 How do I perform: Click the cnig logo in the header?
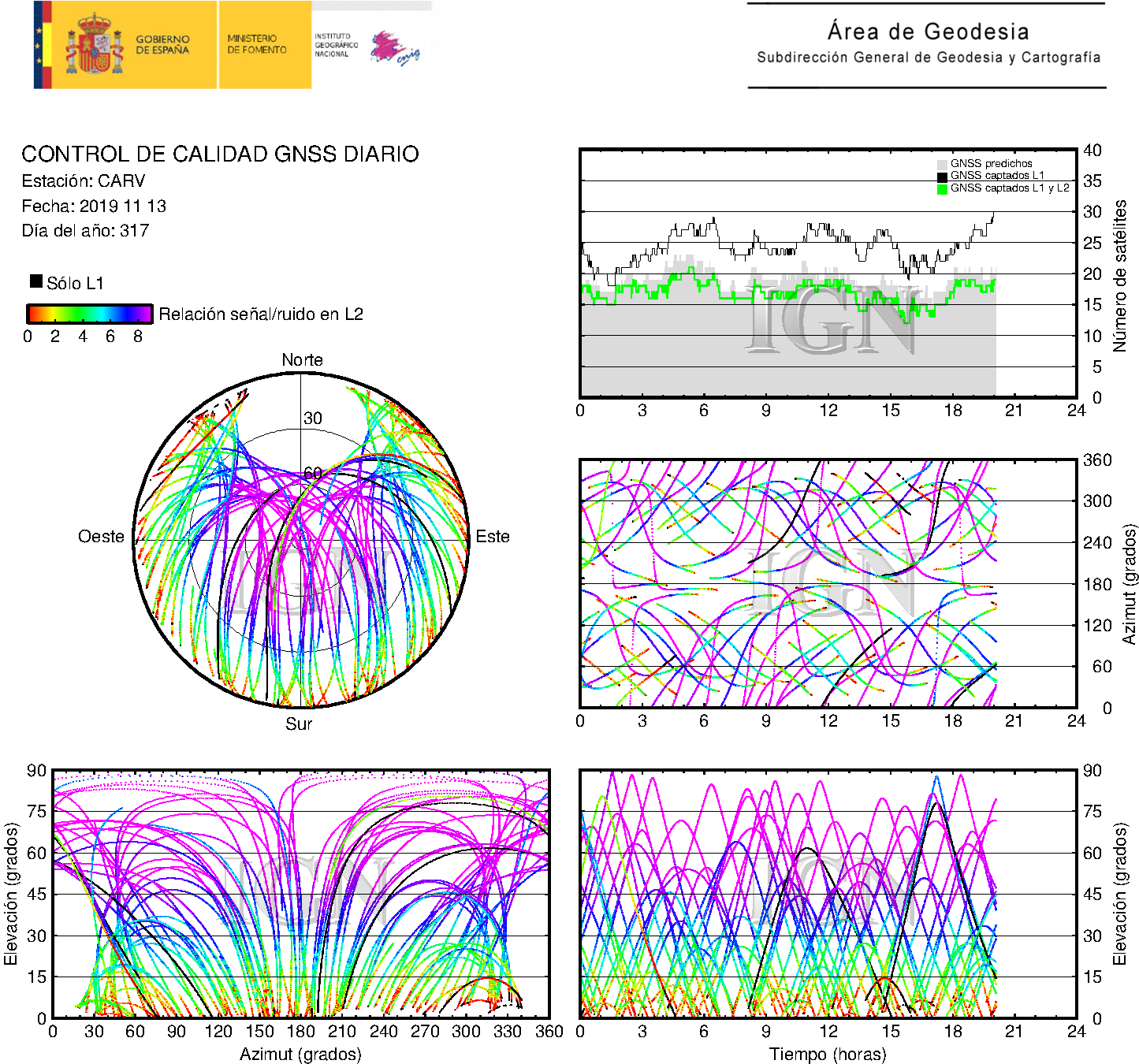click(396, 48)
